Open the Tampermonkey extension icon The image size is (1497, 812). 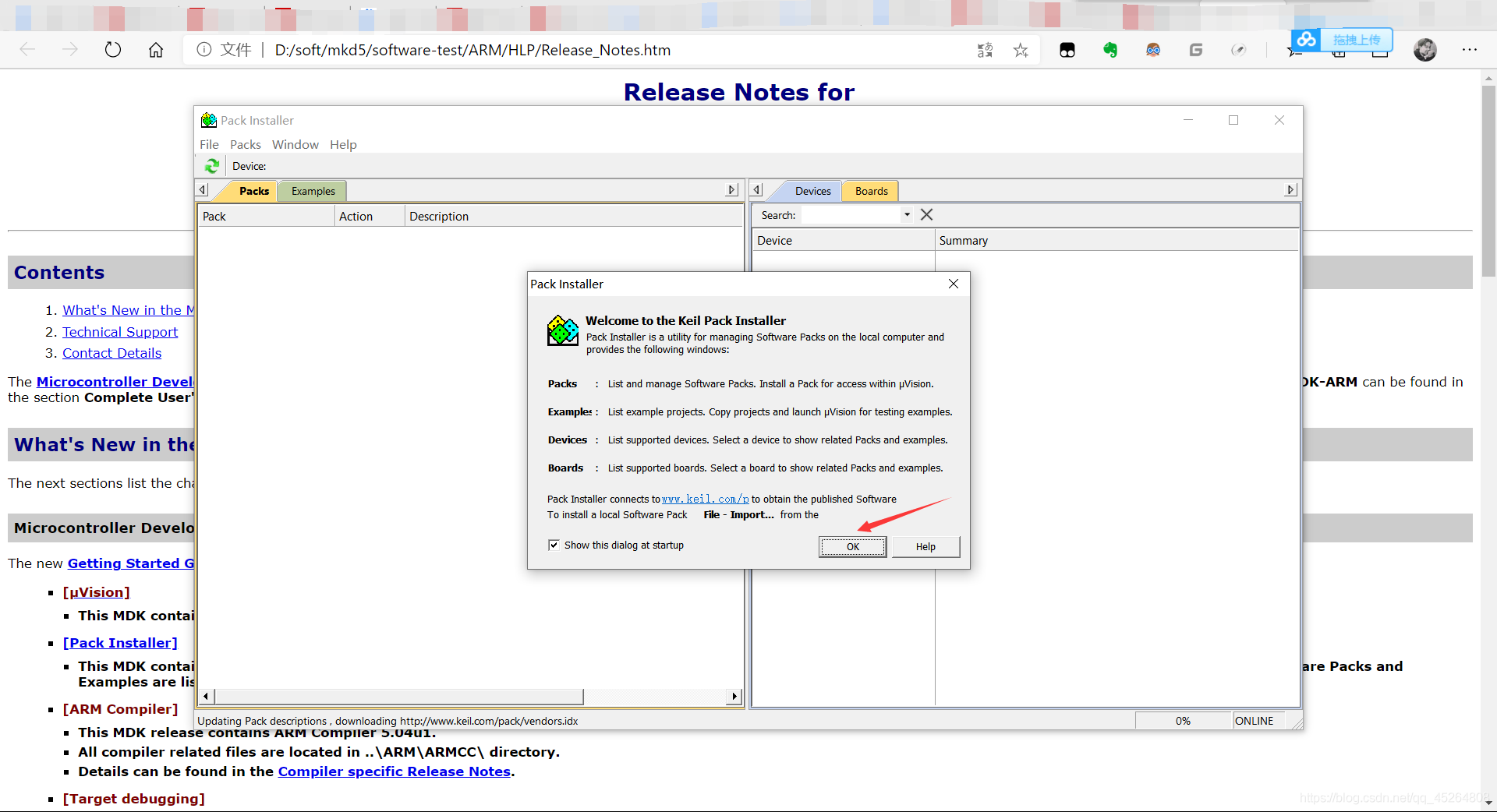1067,50
